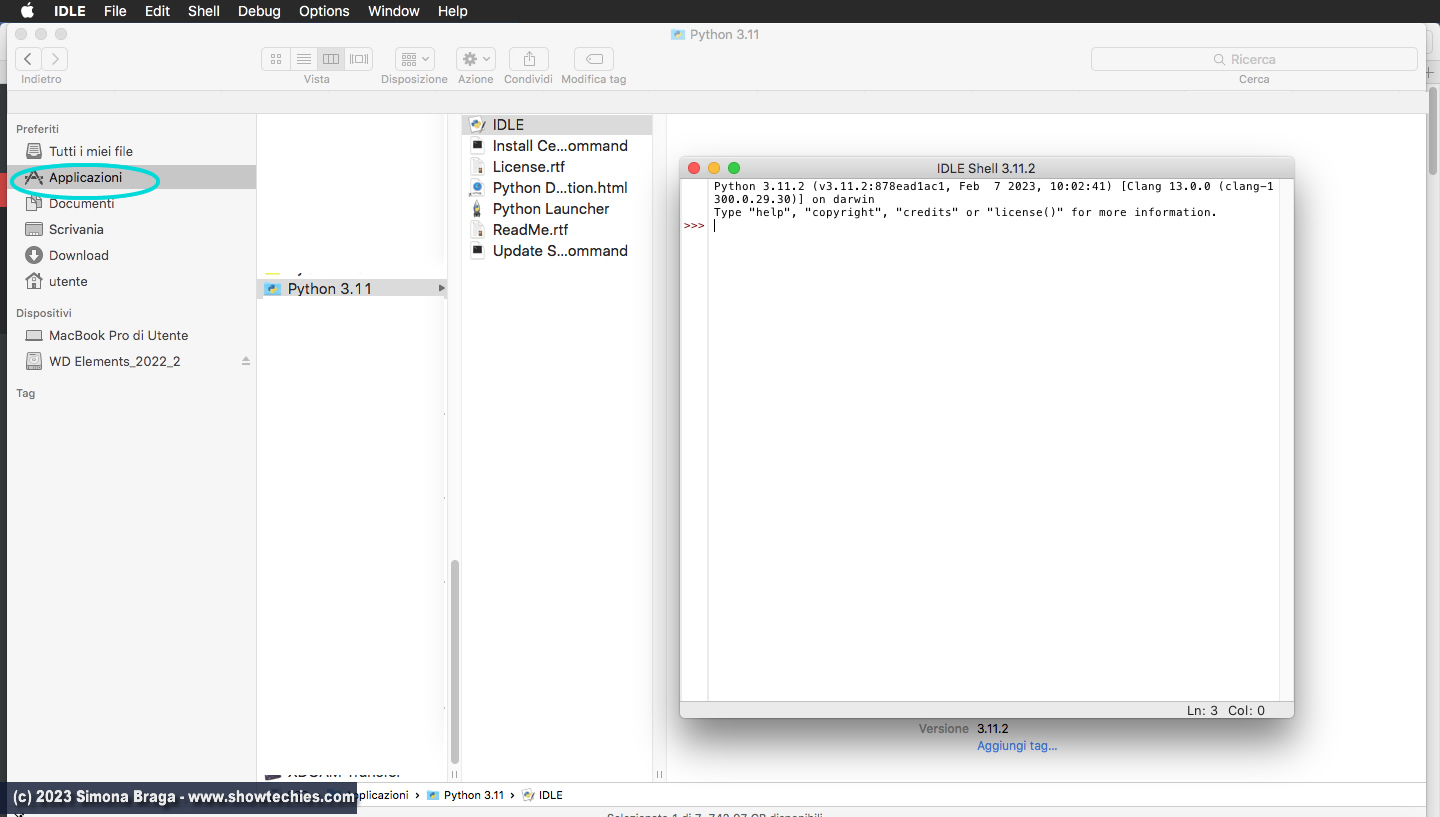Open the Window menu
The image size is (1440, 817).
[394, 11]
